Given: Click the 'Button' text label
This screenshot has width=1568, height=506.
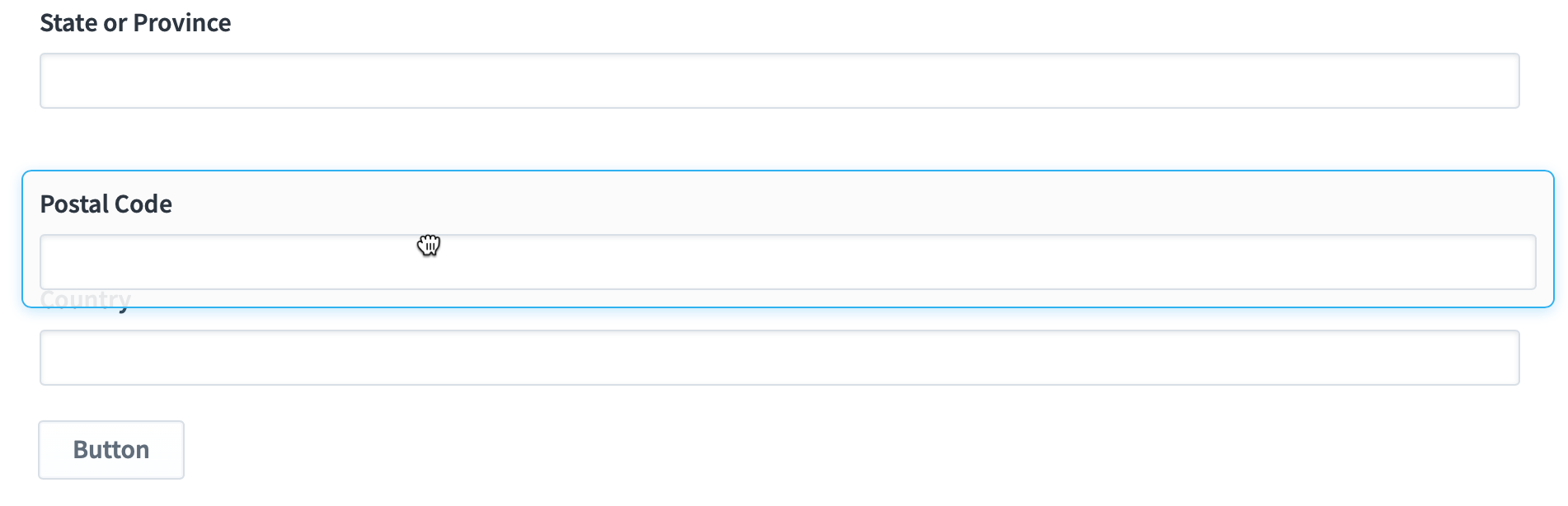Looking at the screenshot, I should (111, 450).
